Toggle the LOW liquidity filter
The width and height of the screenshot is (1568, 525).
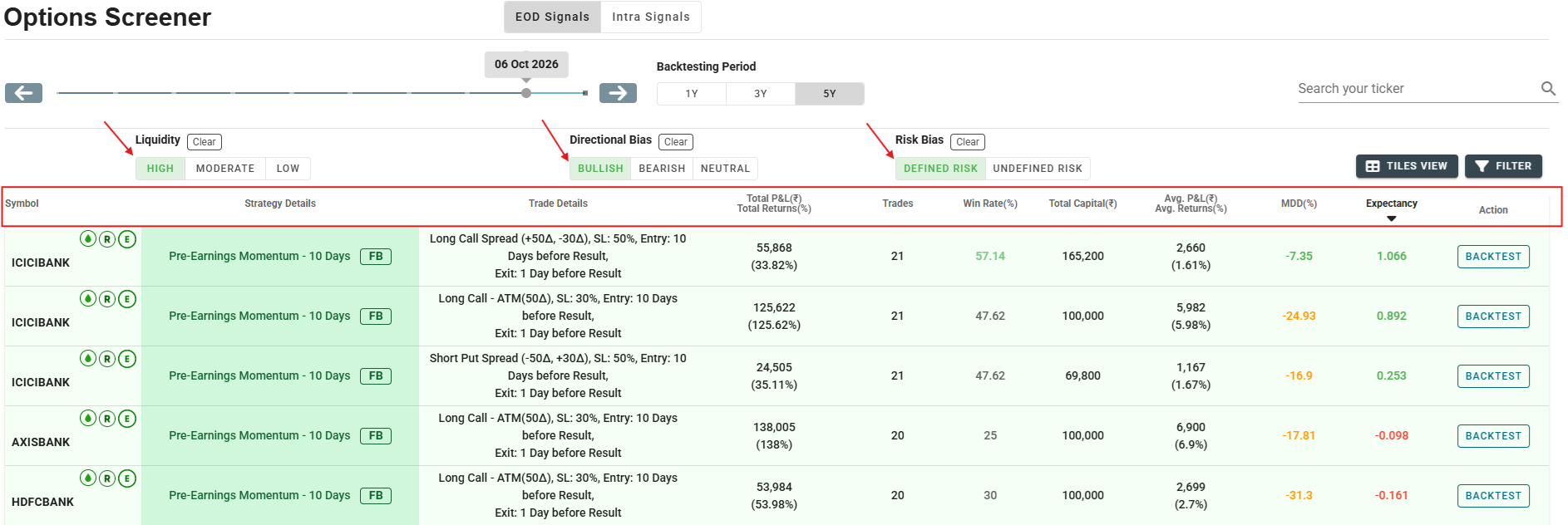(x=288, y=169)
